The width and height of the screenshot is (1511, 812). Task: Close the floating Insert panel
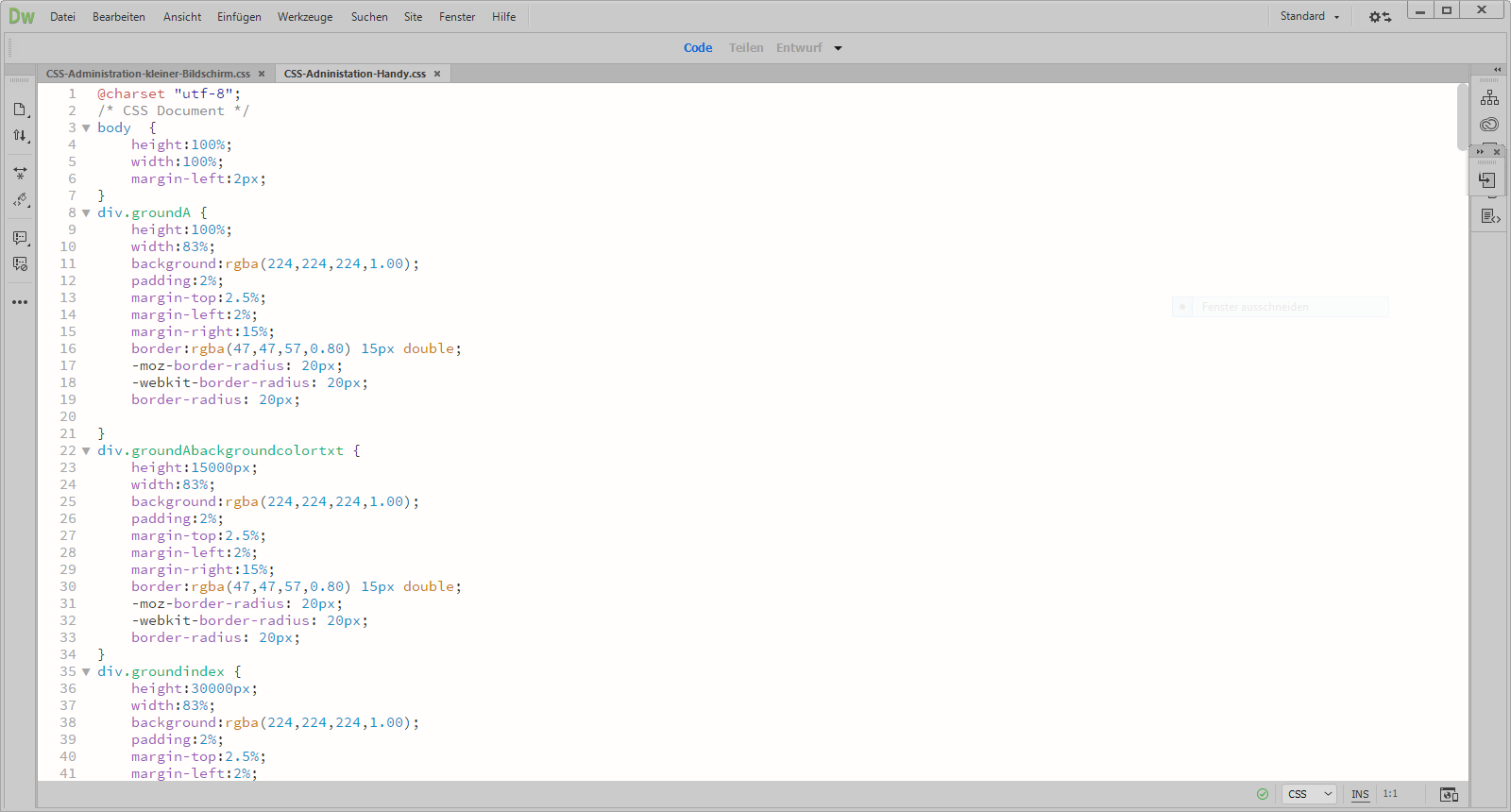pos(1497,152)
